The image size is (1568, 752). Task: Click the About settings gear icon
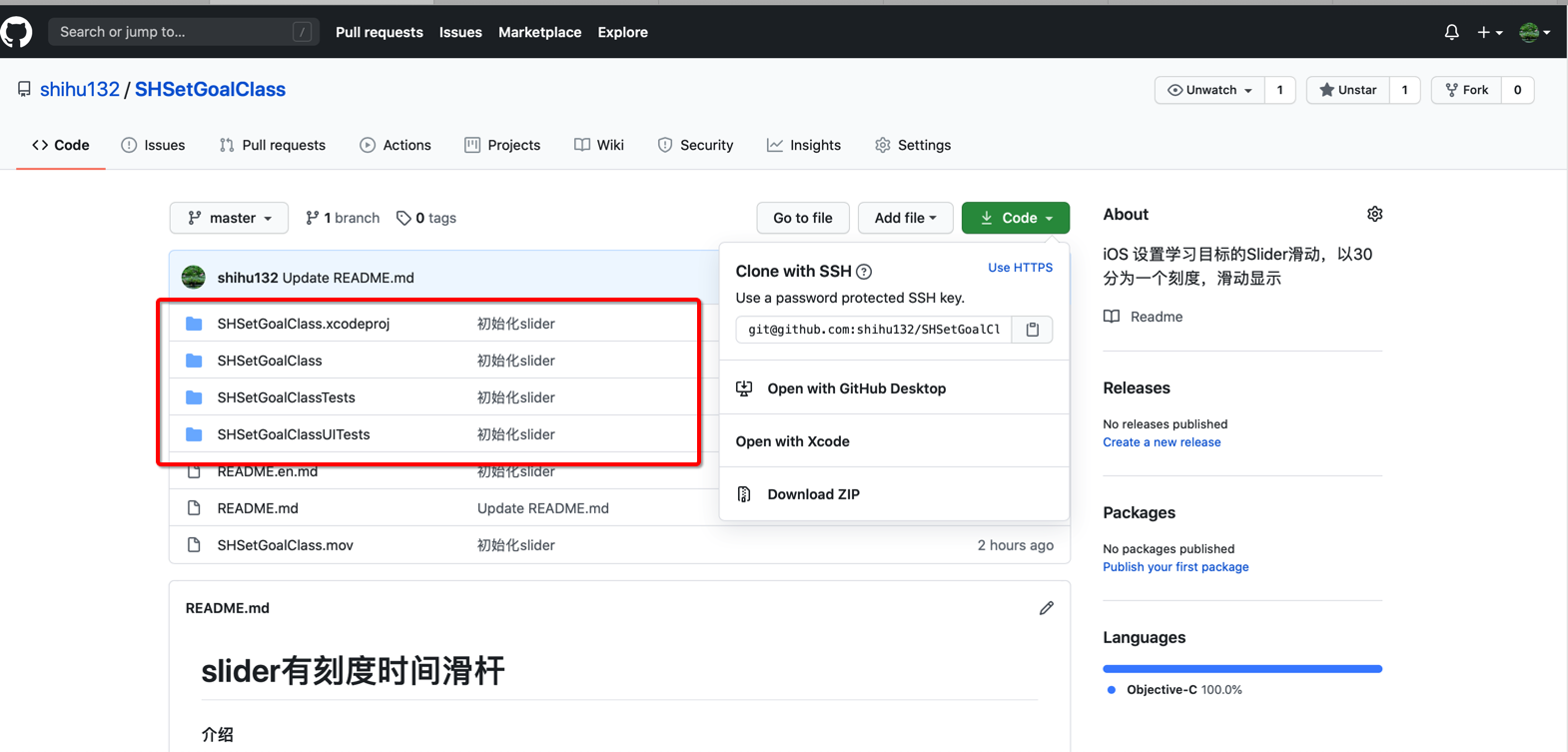point(1374,214)
